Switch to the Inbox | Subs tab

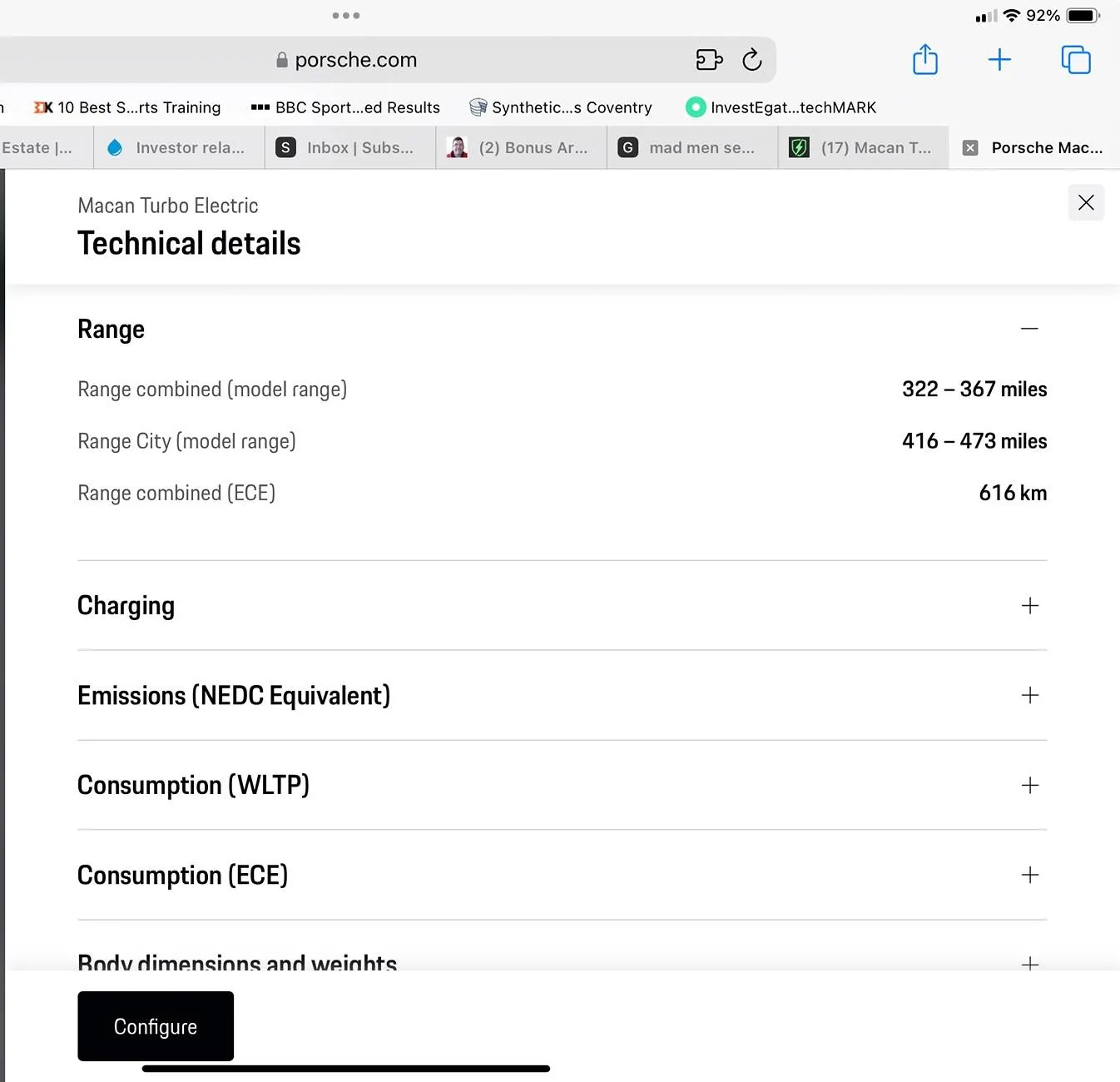click(349, 147)
